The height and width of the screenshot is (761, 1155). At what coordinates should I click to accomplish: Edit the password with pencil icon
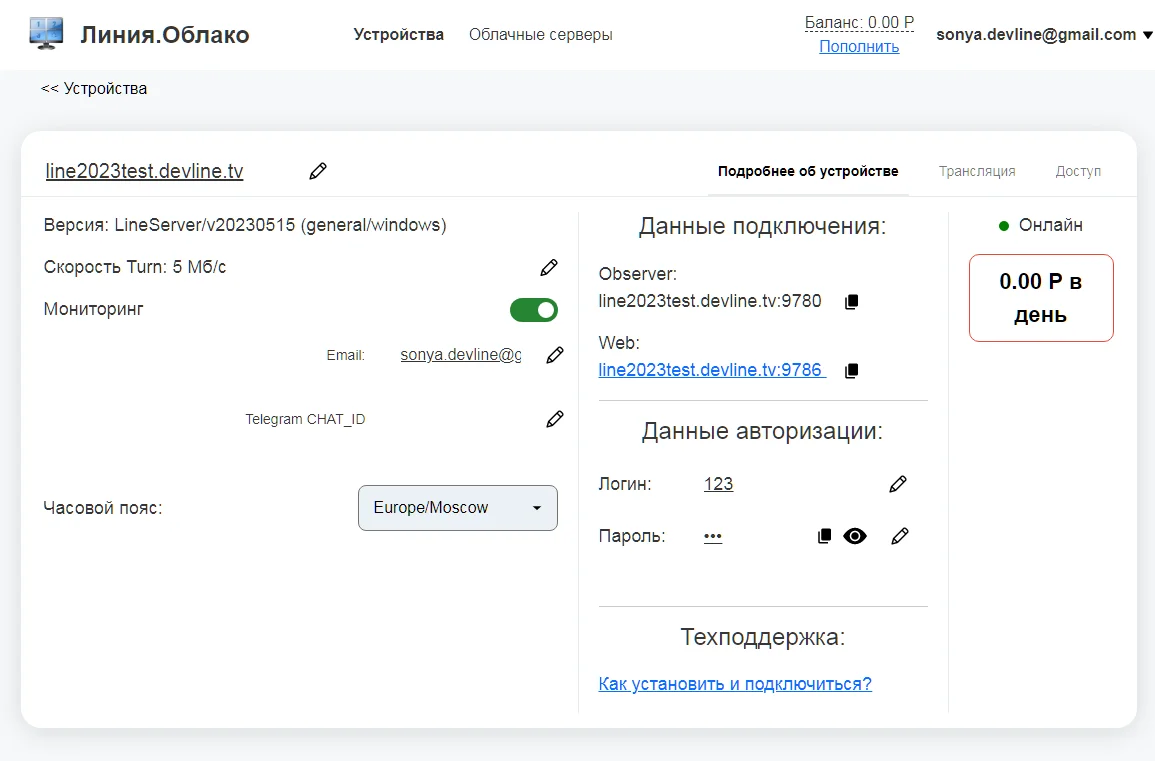[900, 536]
